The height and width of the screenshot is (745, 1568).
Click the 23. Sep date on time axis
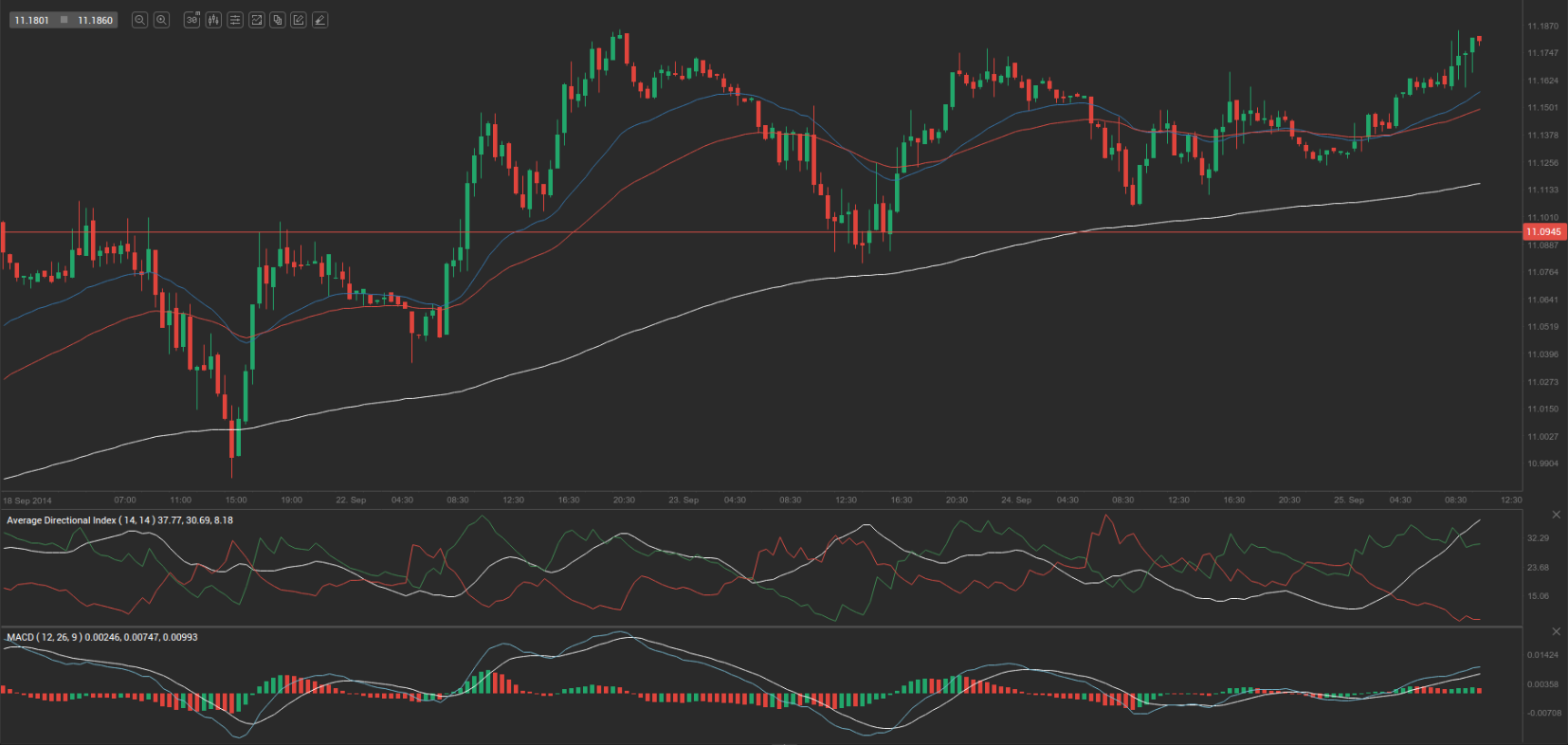click(683, 500)
